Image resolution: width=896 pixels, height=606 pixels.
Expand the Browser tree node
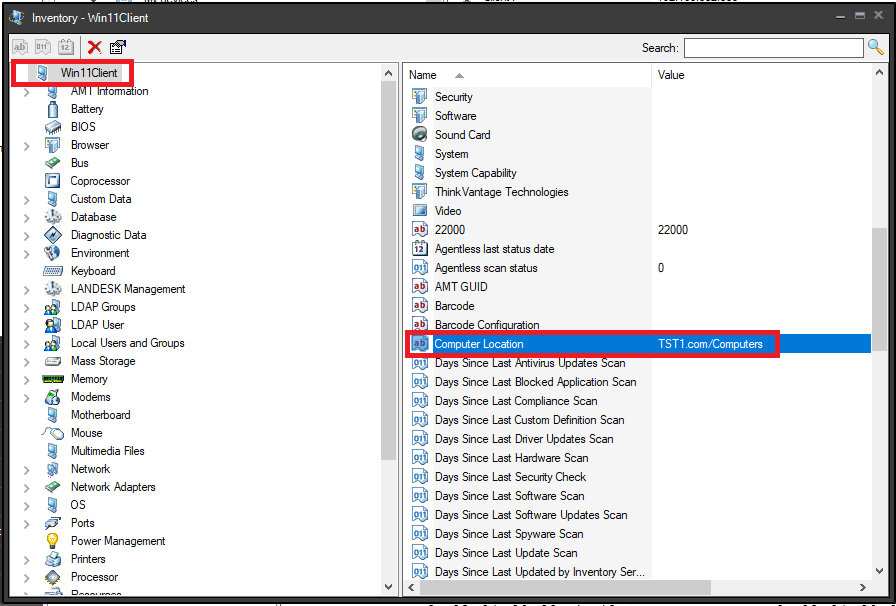click(x=27, y=146)
